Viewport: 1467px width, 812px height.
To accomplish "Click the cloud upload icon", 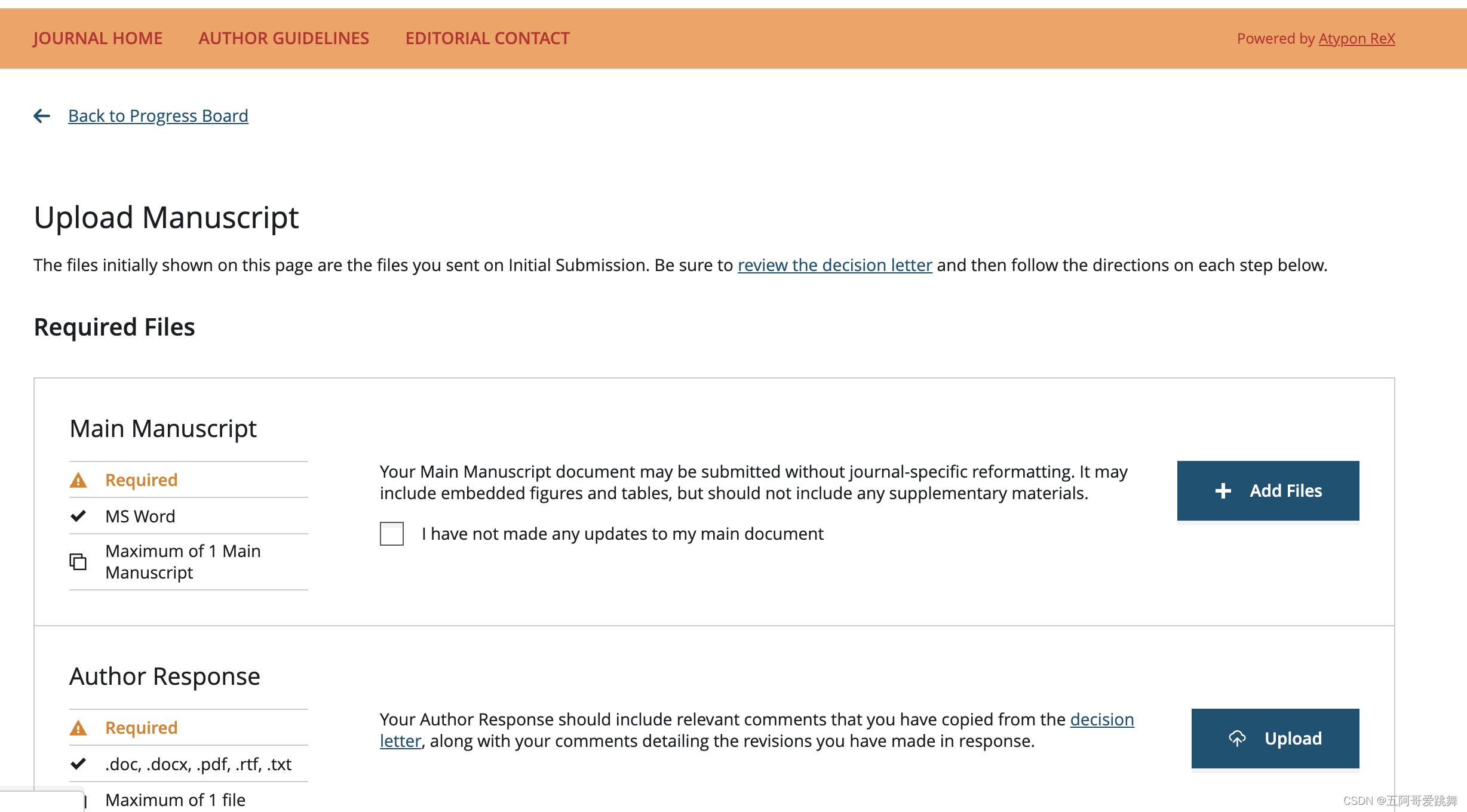I will click(1237, 739).
